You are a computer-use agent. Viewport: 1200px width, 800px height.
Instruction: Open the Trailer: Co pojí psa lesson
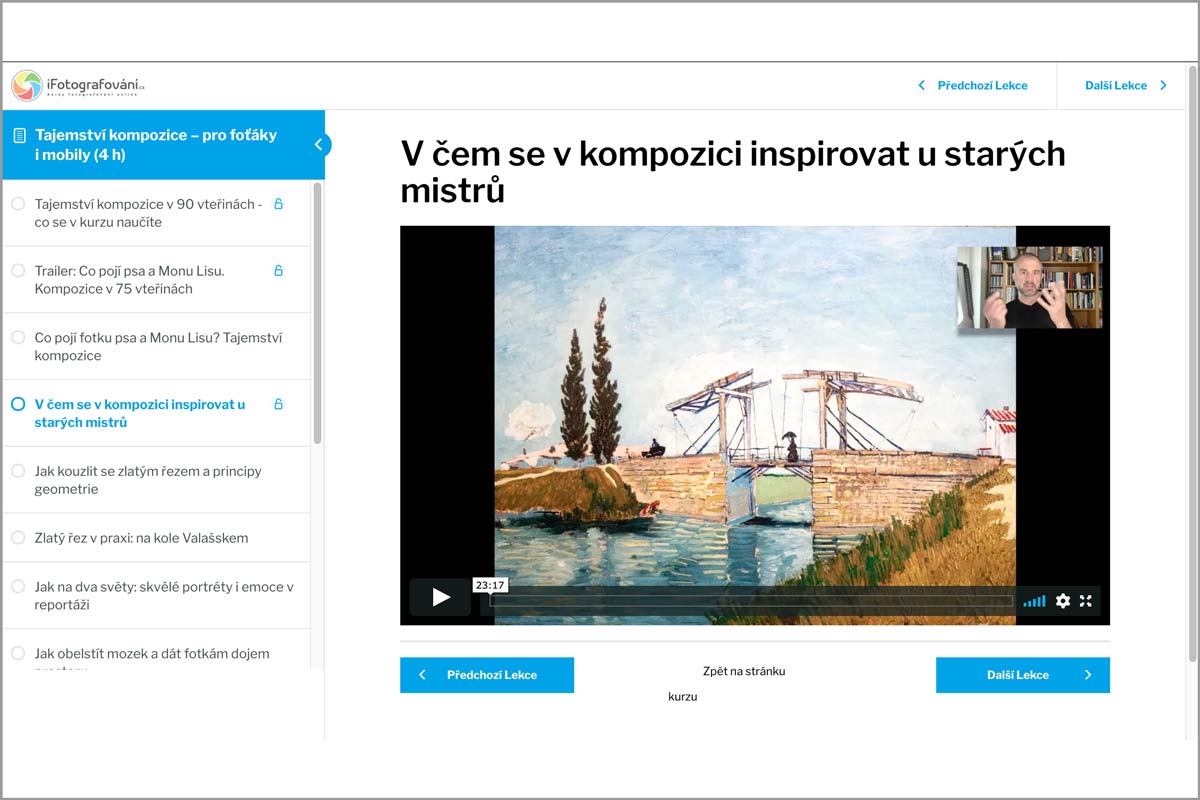129,280
